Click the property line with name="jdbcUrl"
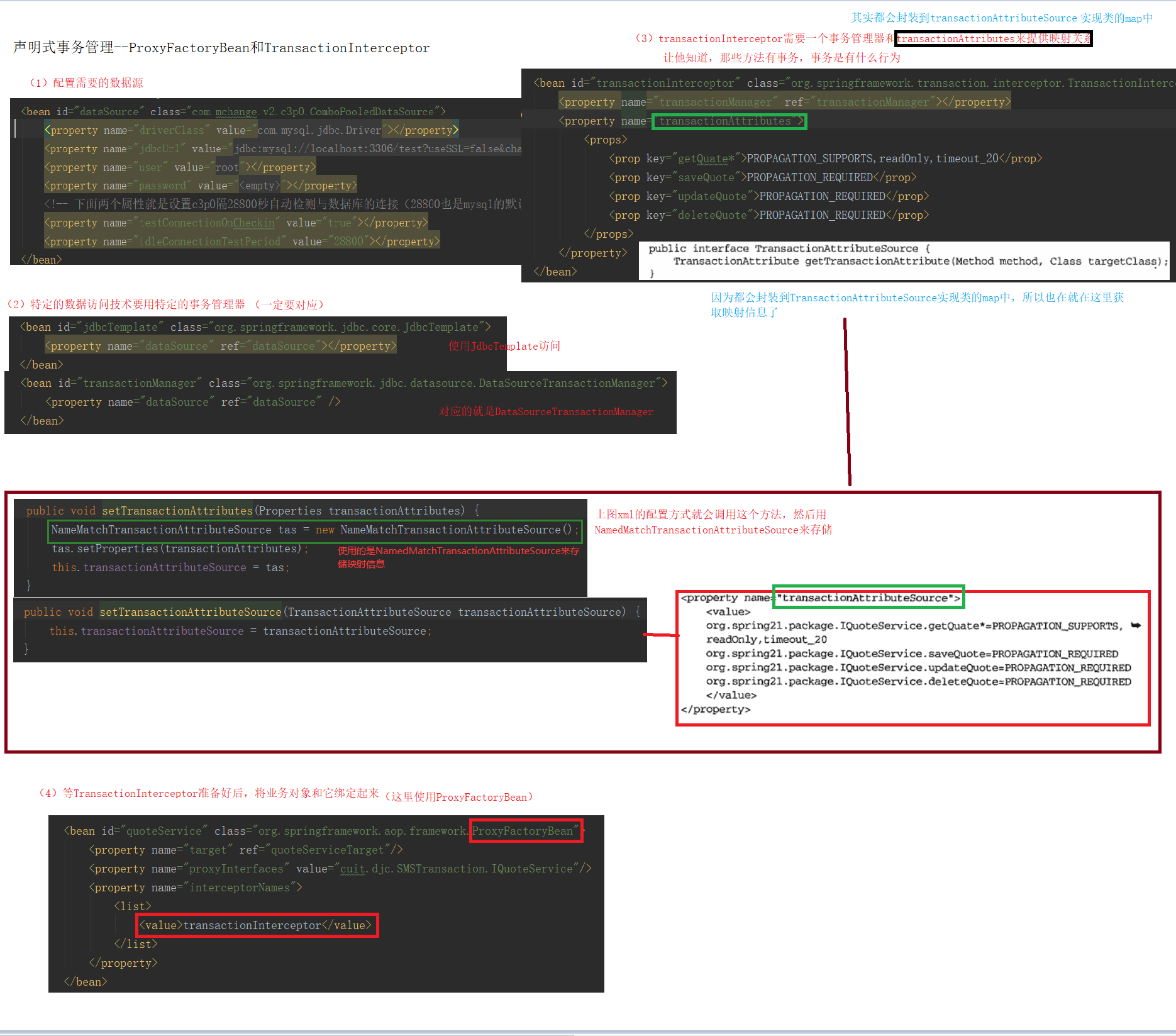The width and height of the screenshot is (1176, 1036). [x=282, y=148]
